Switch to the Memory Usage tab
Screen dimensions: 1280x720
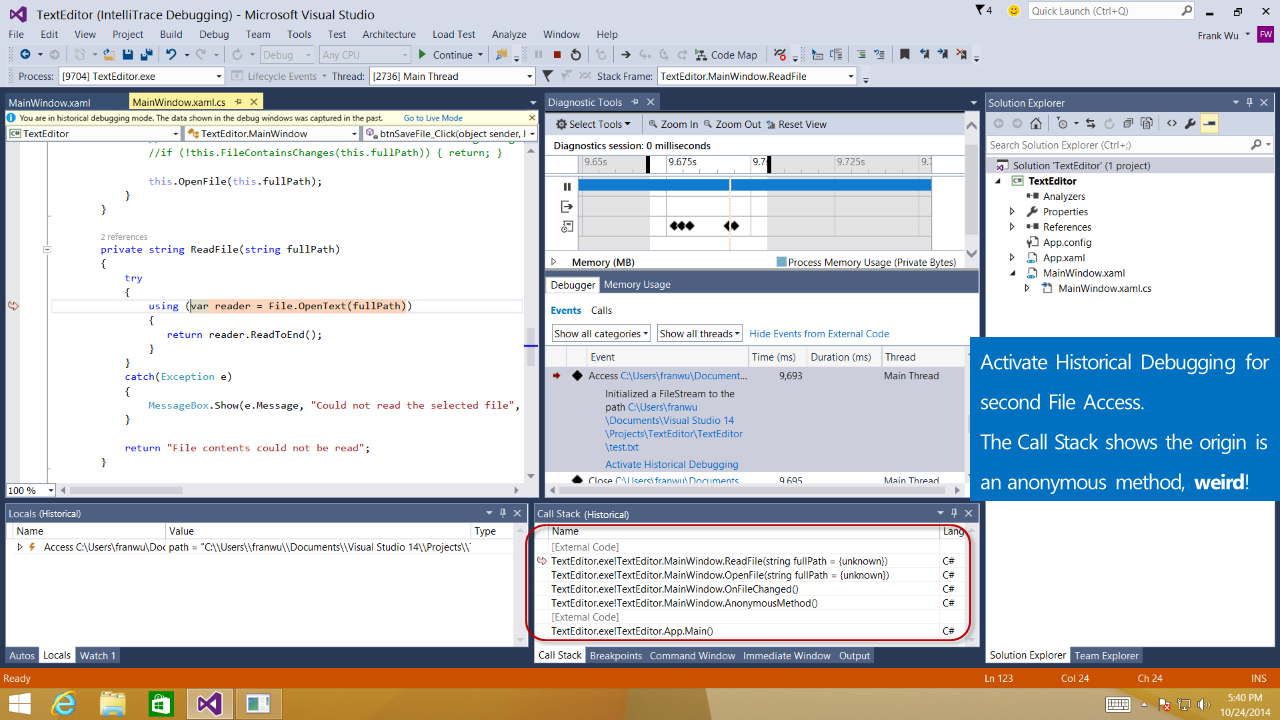click(x=637, y=285)
